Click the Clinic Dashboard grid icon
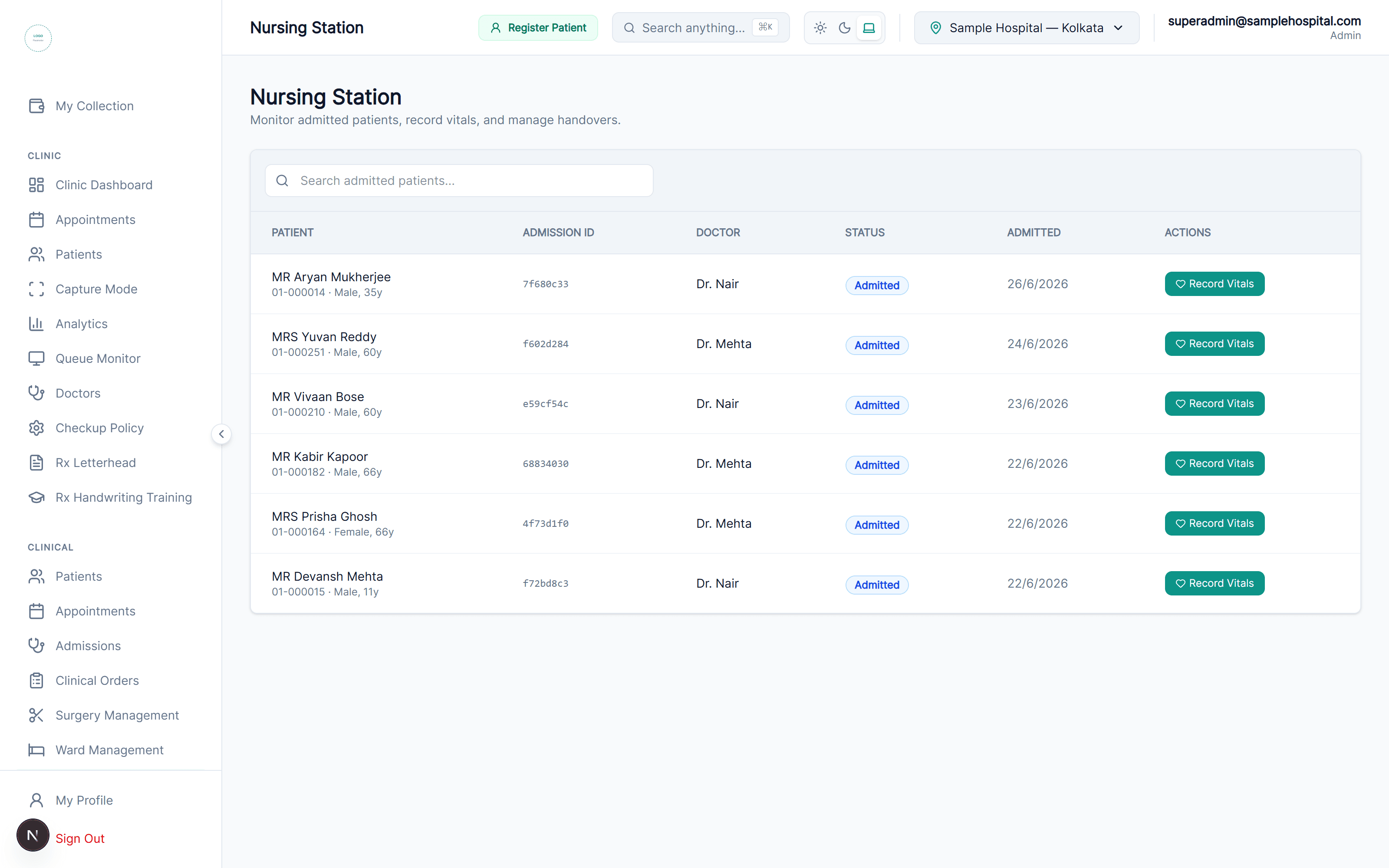 pyautogui.click(x=36, y=185)
